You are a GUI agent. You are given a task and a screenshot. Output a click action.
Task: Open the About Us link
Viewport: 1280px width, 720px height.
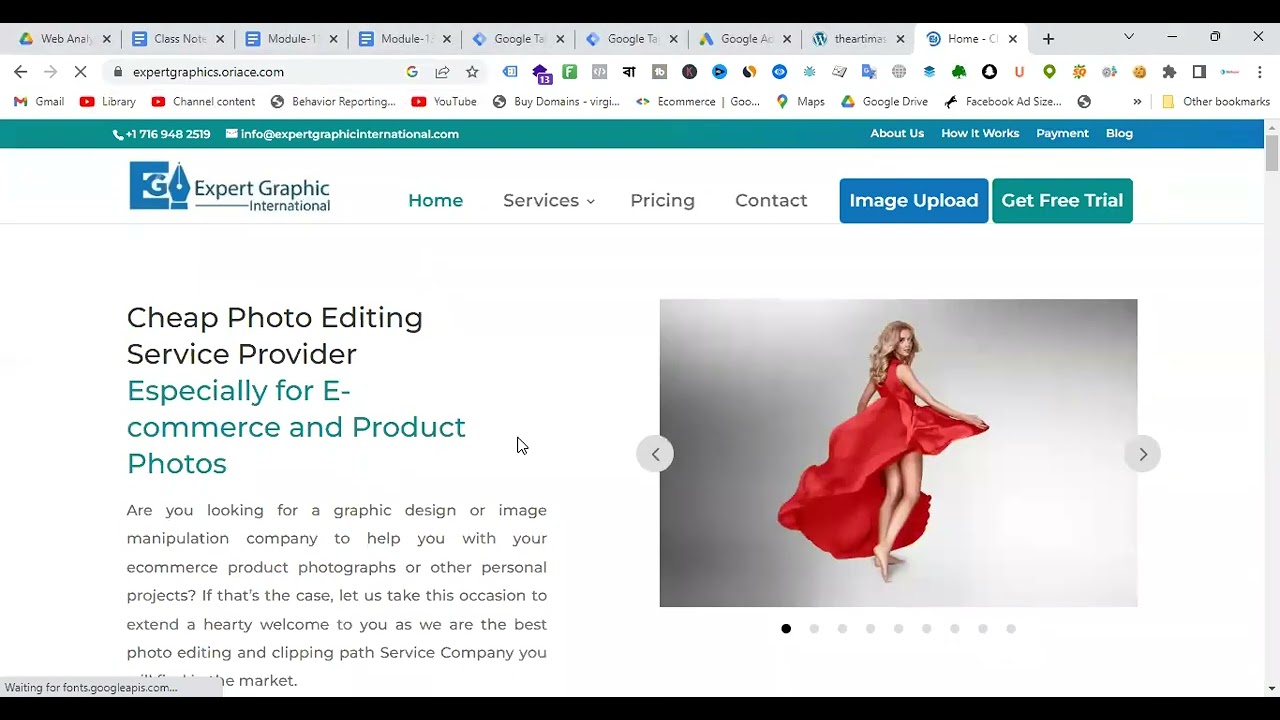tap(897, 133)
